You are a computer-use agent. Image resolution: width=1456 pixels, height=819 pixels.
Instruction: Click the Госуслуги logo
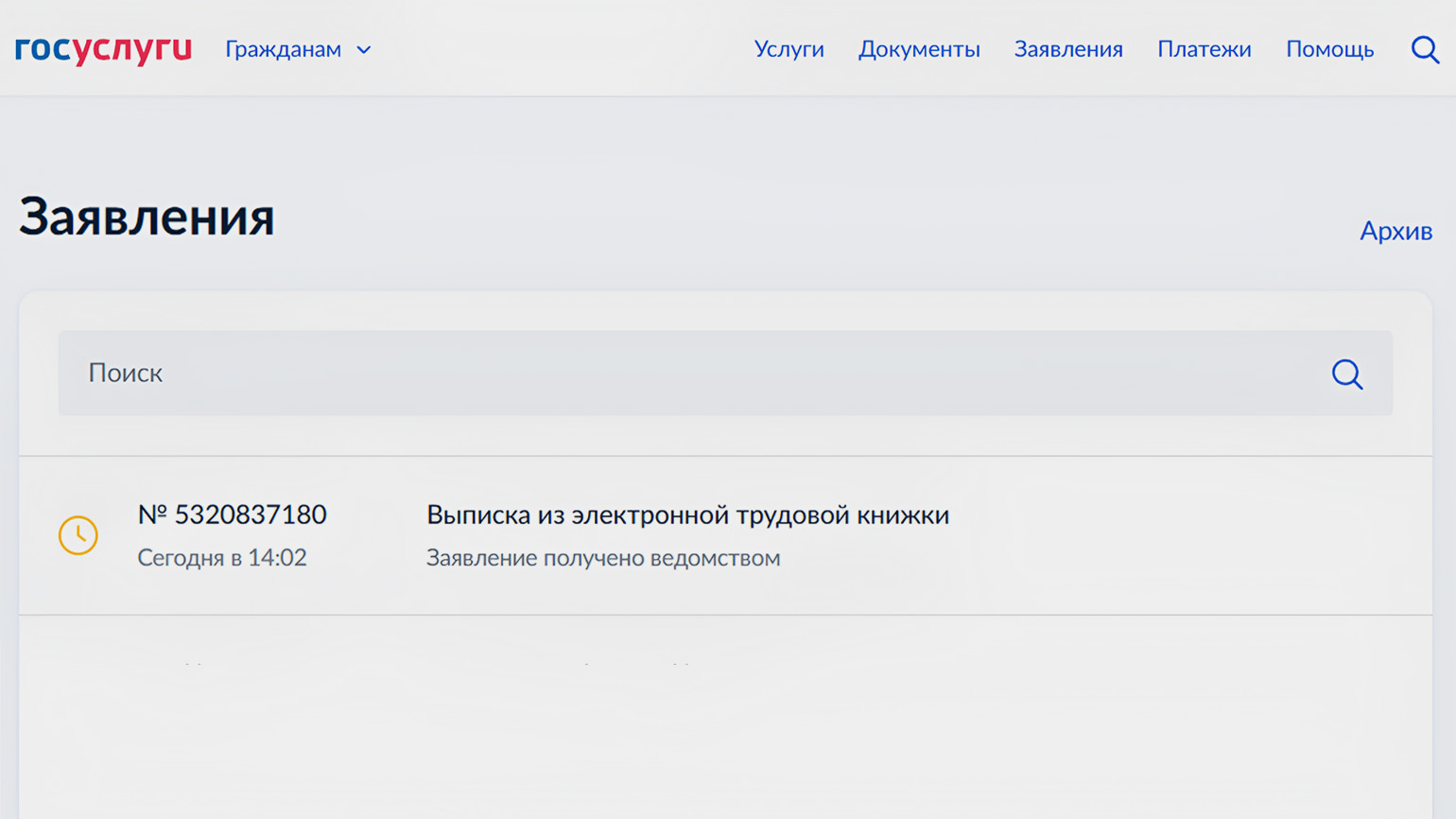pos(103,49)
